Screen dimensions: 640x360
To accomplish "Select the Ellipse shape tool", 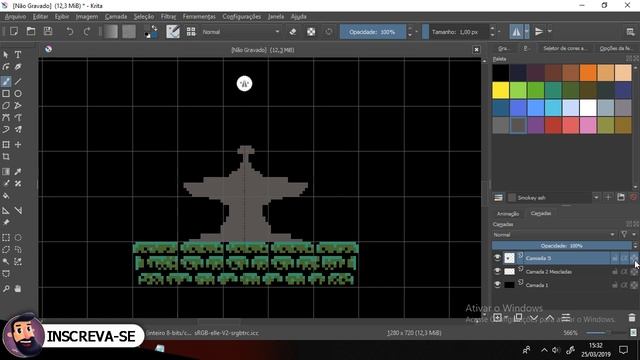I will click(18, 93).
